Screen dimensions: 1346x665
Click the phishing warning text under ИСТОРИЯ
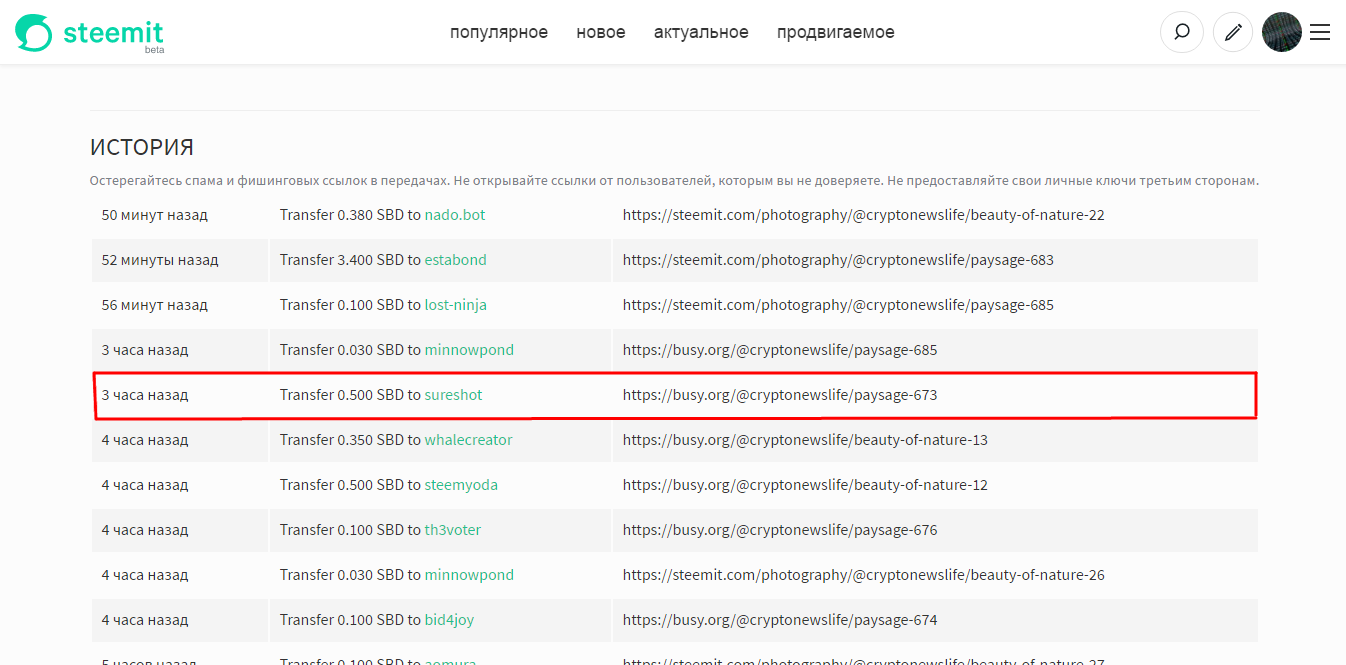674,181
